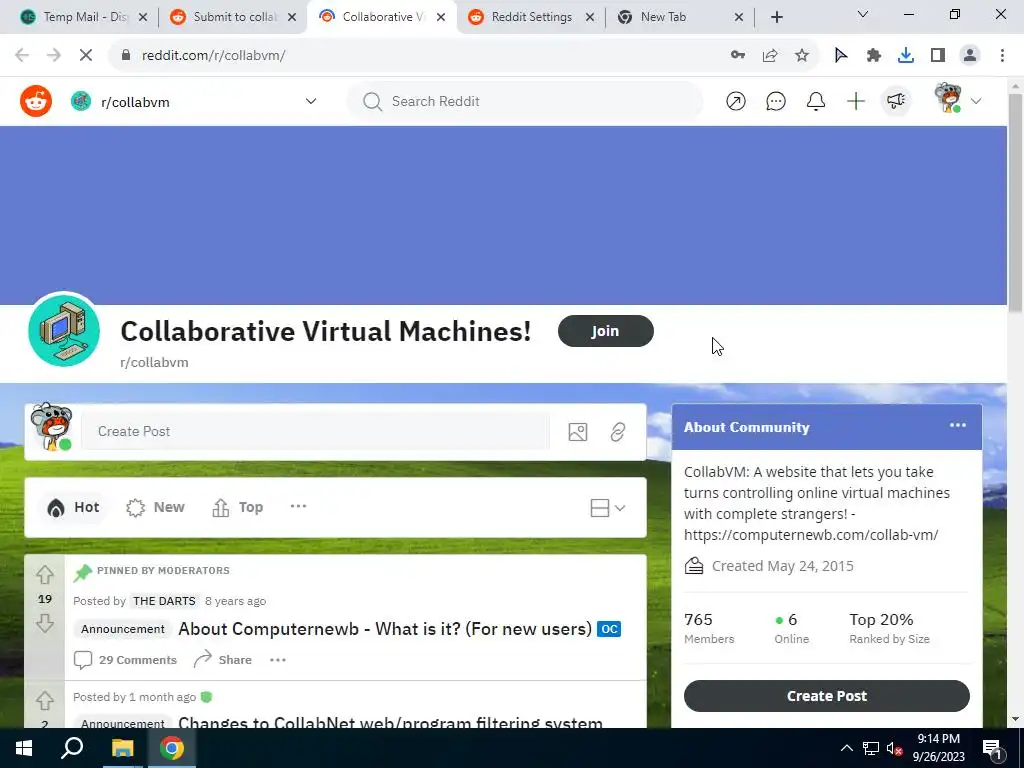Show hidden system tray icons
The image size is (1024, 768).
pos(846,748)
